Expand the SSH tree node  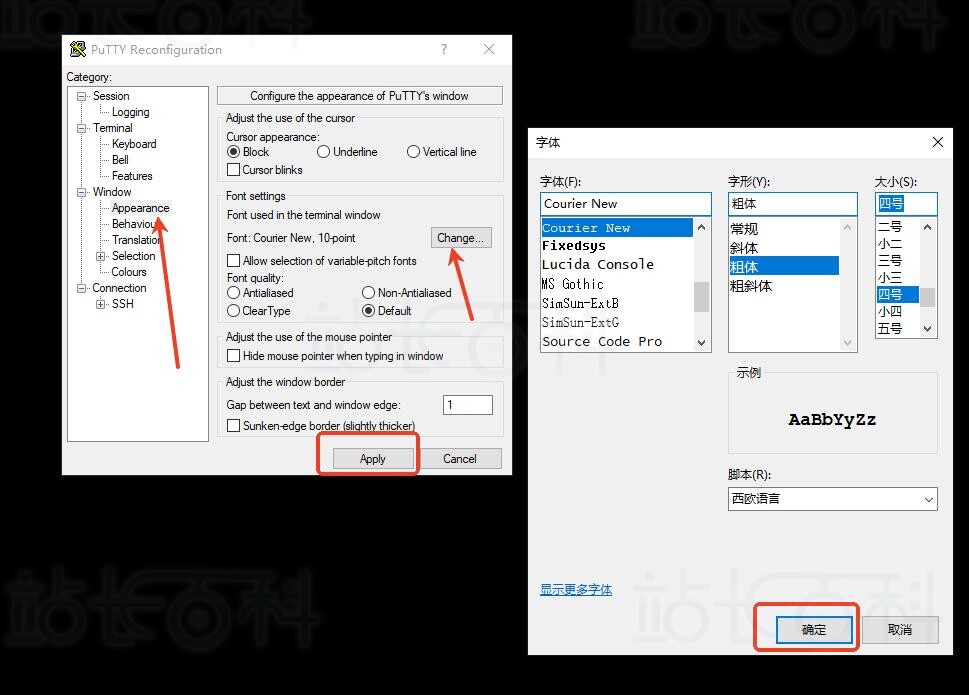100,304
